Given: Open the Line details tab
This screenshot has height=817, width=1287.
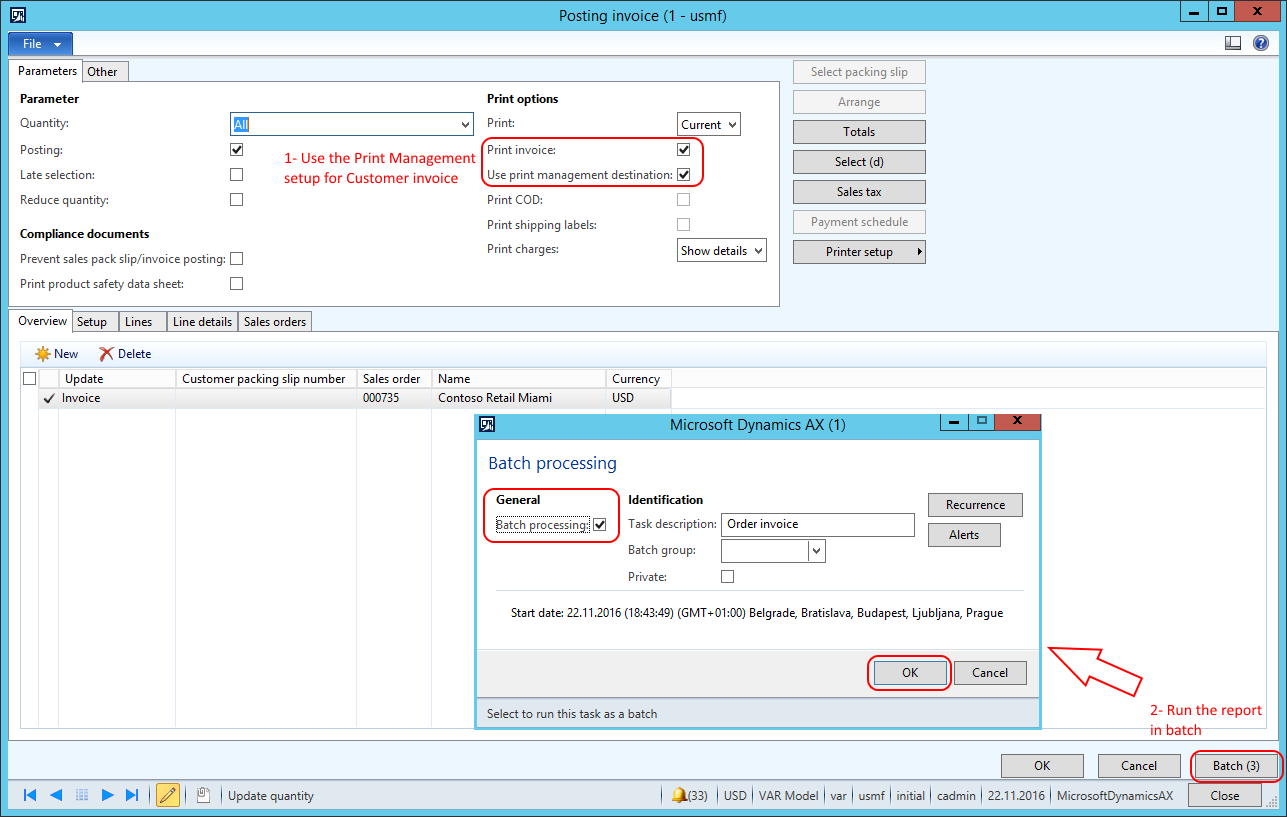Looking at the screenshot, I should click(202, 322).
